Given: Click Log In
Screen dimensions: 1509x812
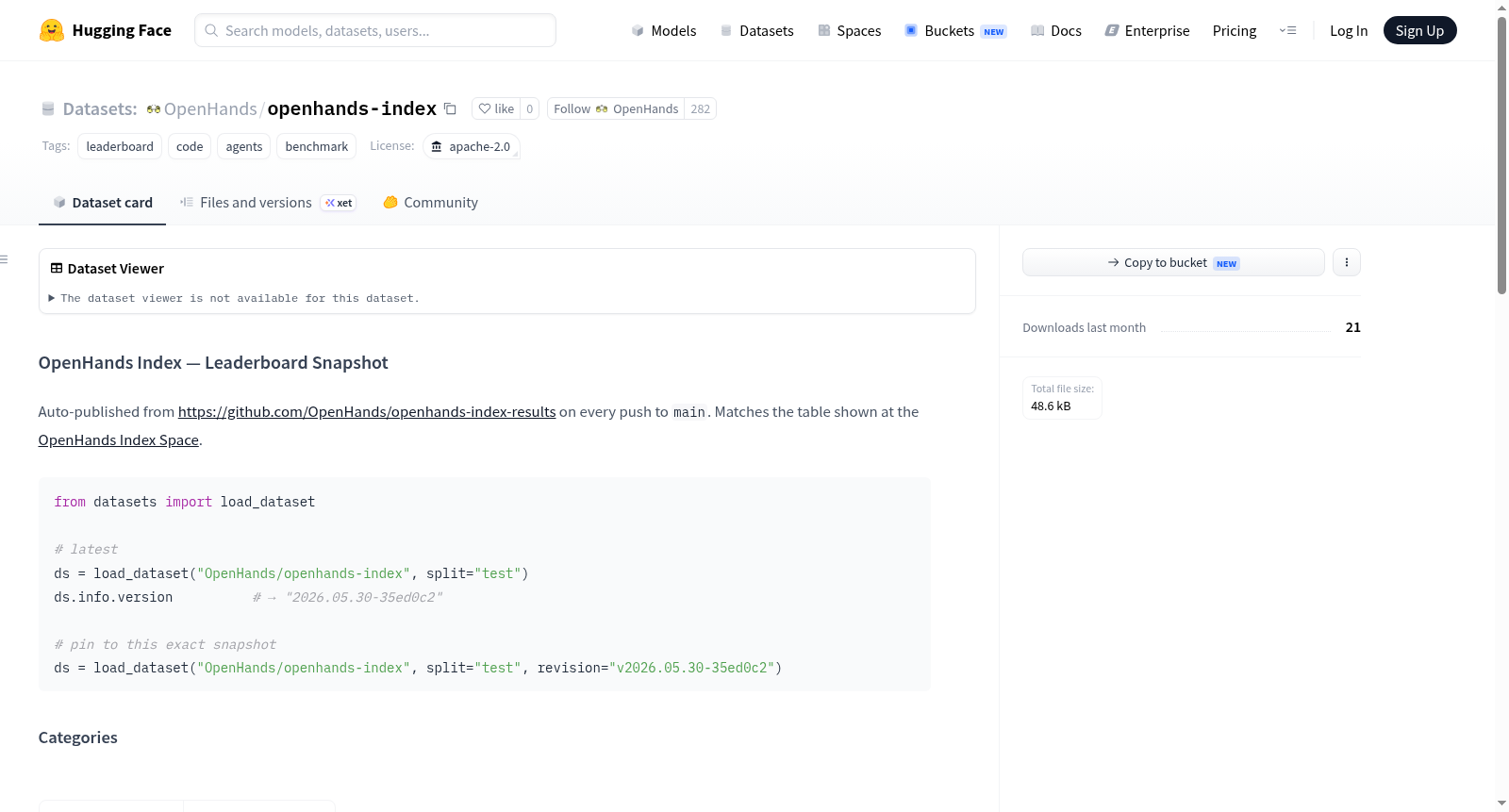Looking at the screenshot, I should click(x=1349, y=30).
